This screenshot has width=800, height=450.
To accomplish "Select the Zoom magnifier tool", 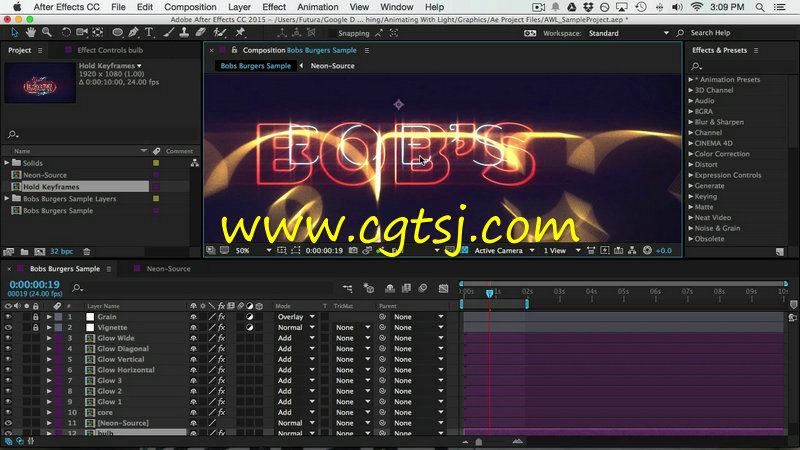I will pos(47,33).
